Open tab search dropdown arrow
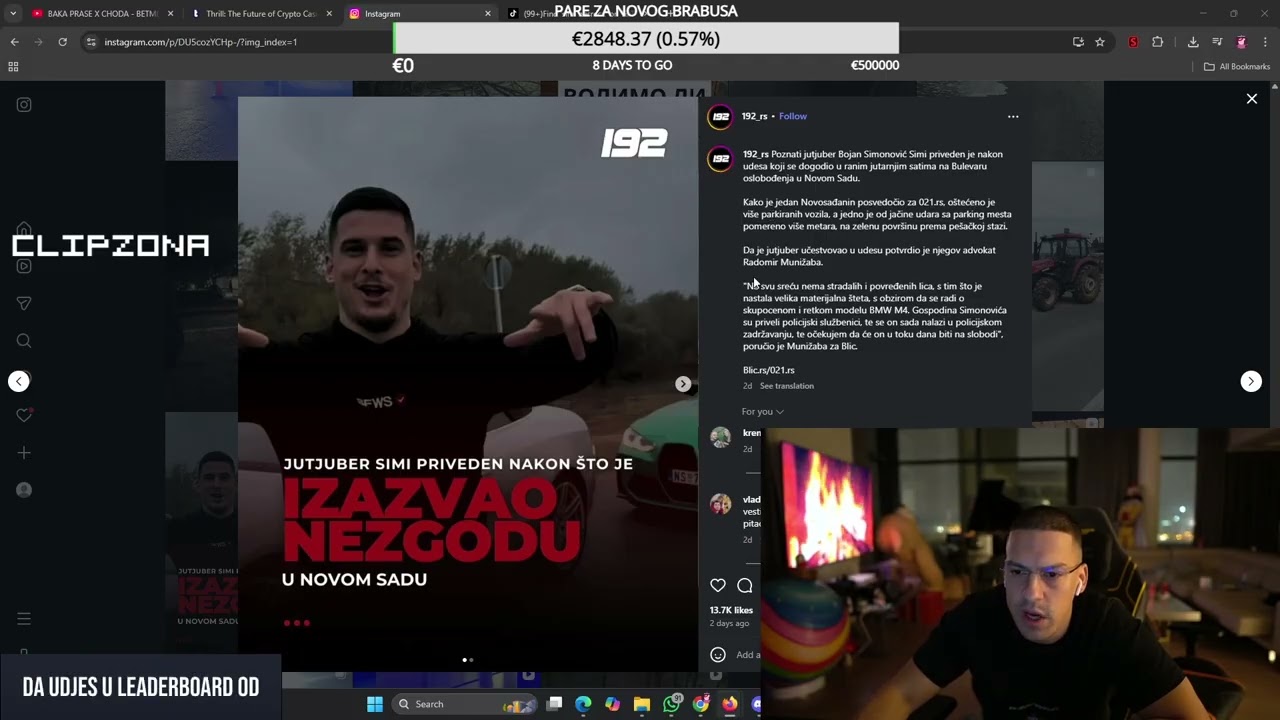Viewport: 1280px width, 720px height. click(13, 14)
